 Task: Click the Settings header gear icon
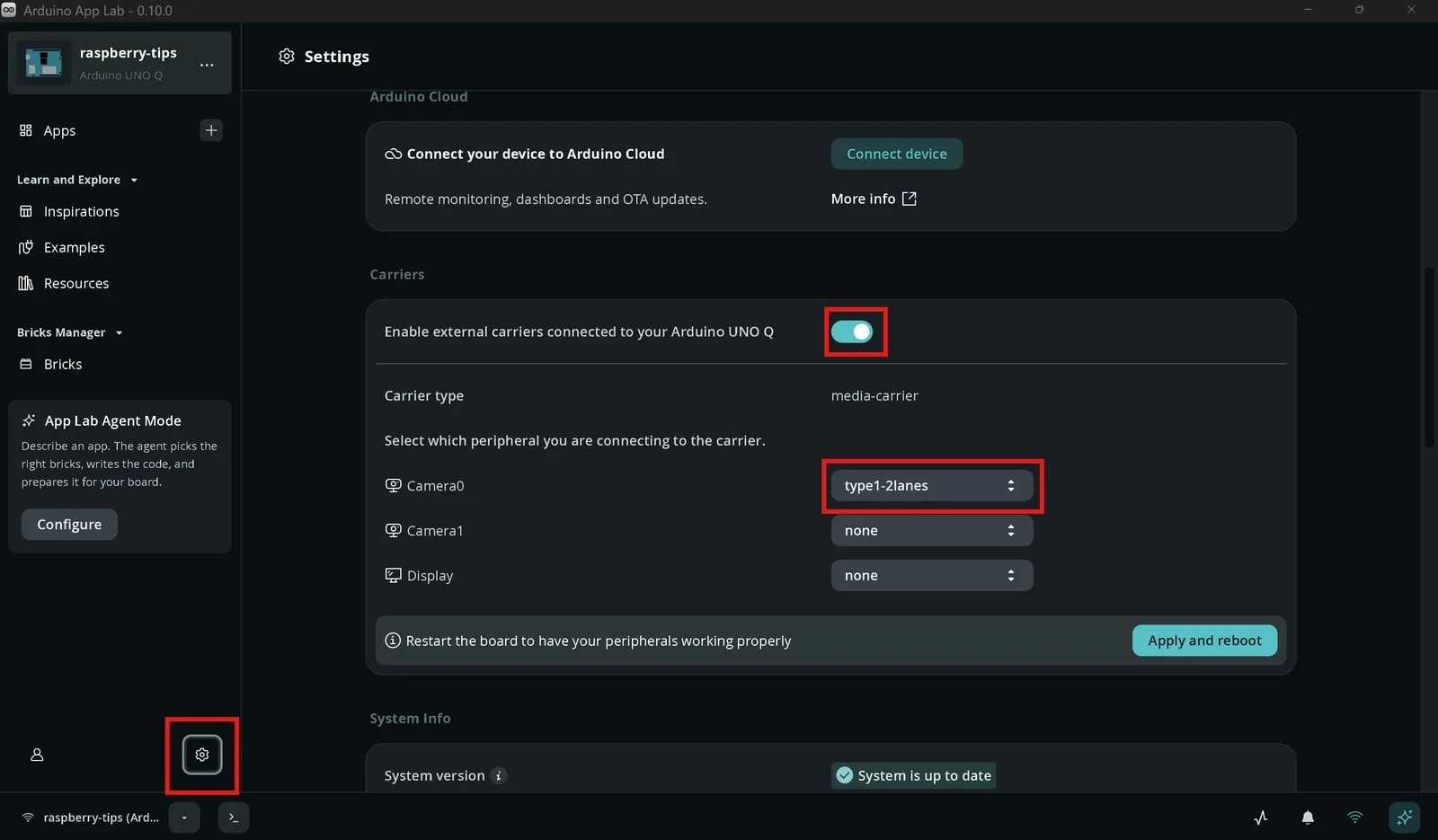(x=287, y=56)
